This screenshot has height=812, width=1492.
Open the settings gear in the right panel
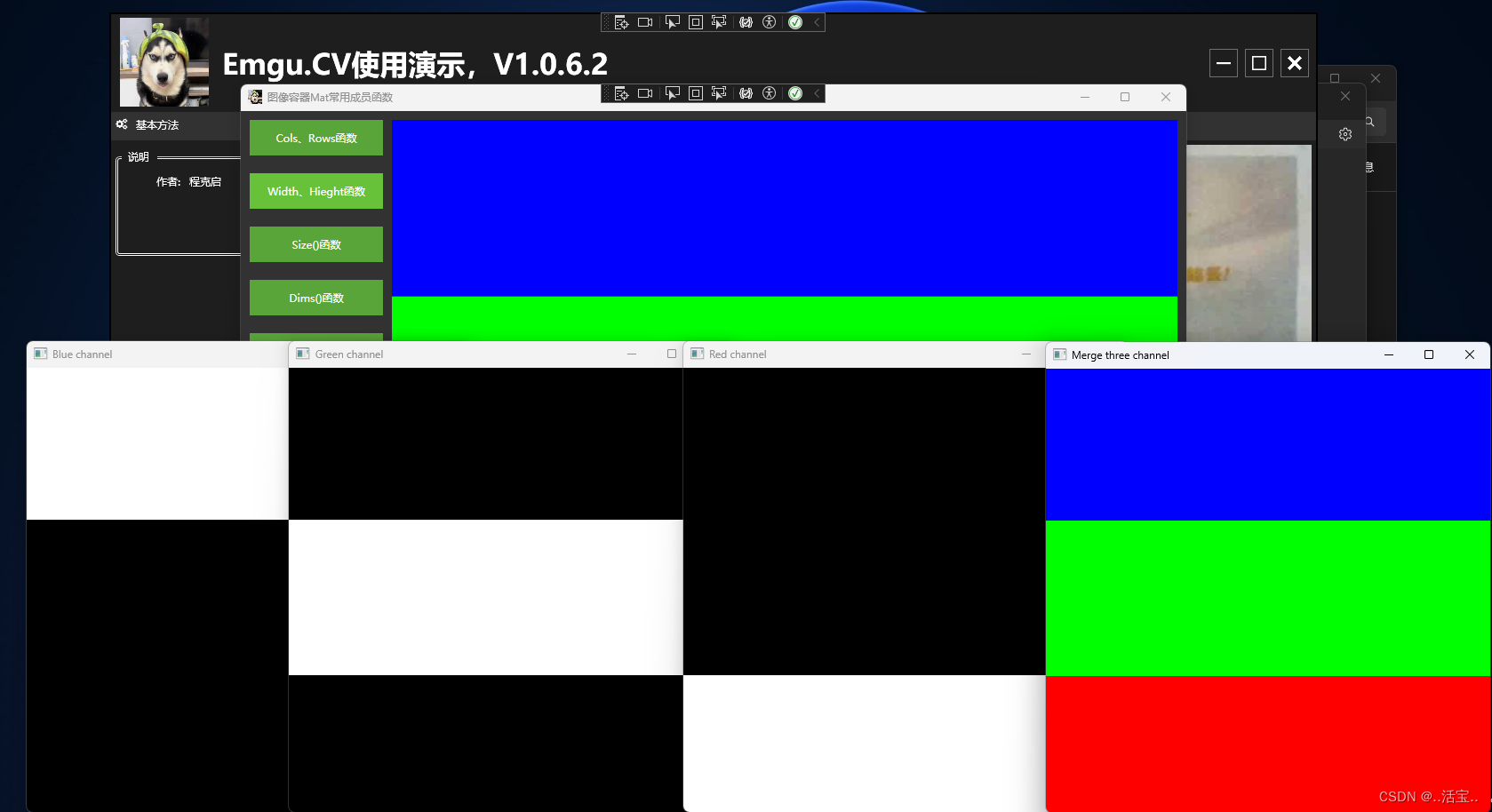[1344, 134]
